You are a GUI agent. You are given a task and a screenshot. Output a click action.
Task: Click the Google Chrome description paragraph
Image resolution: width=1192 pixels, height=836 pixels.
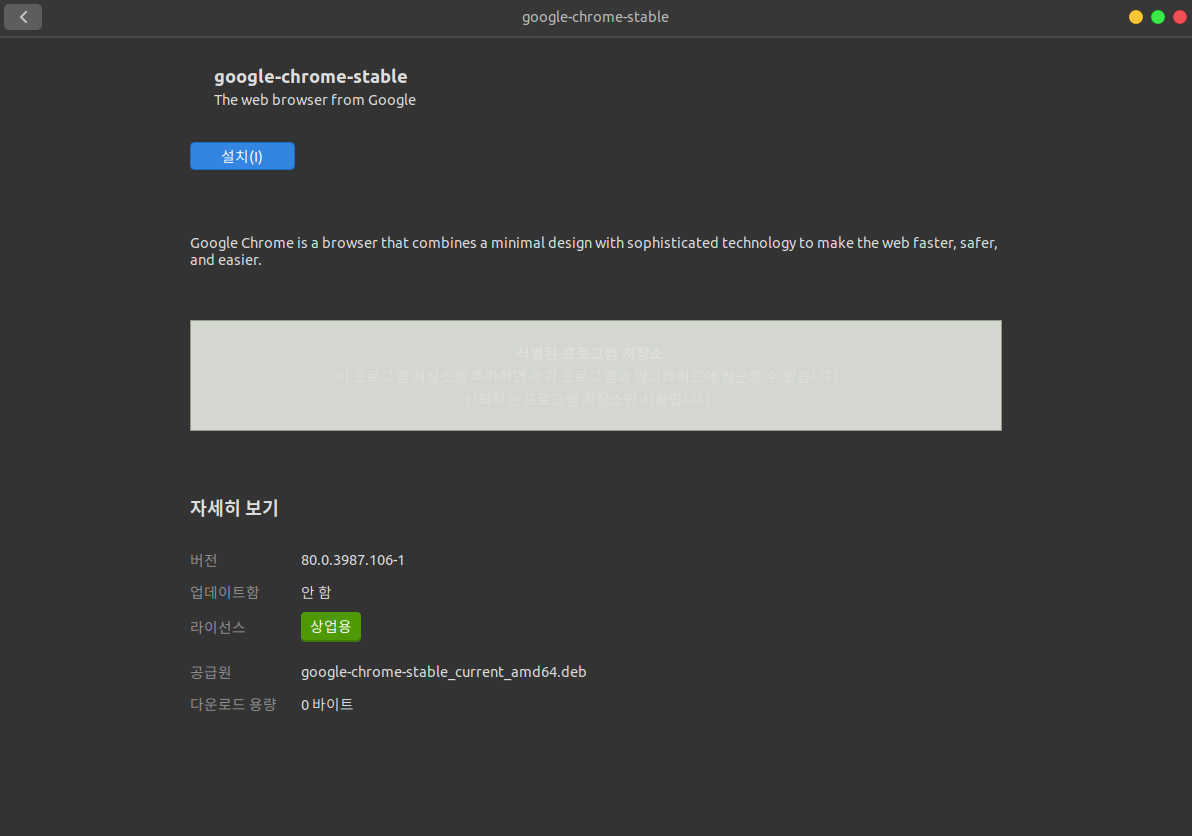[594, 251]
